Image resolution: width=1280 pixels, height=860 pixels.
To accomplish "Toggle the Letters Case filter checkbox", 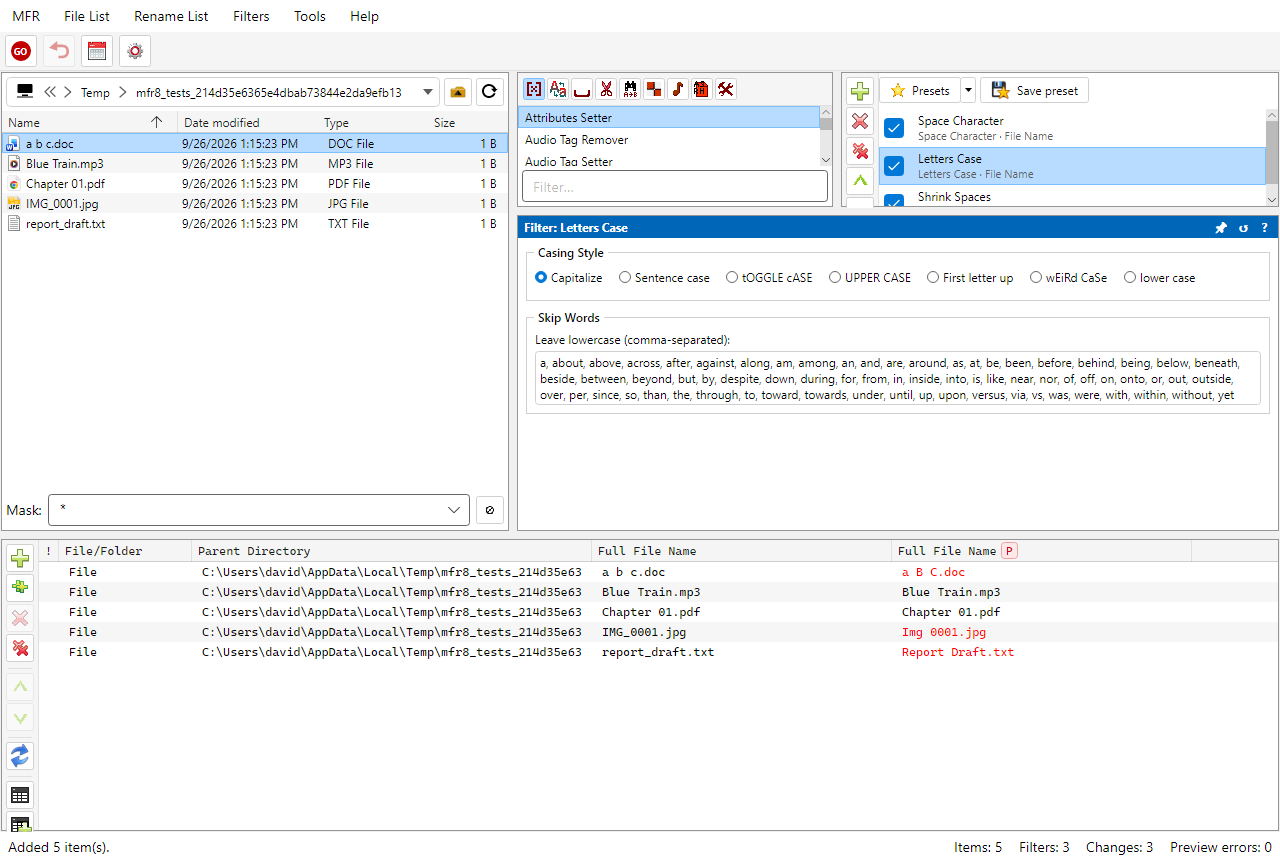I will 895,166.
